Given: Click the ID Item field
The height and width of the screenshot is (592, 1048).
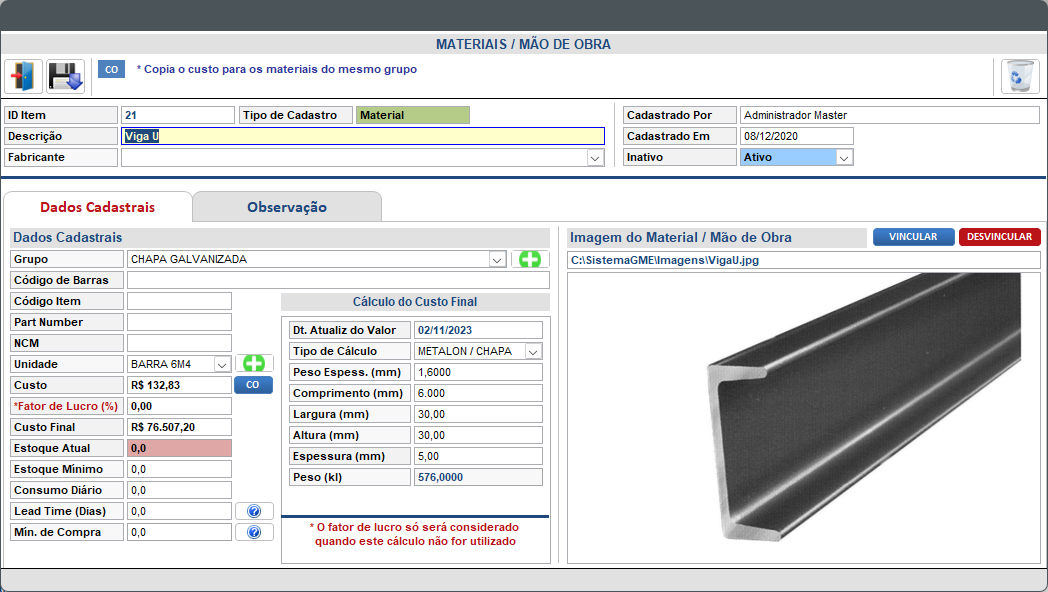Looking at the screenshot, I should coord(178,115).
